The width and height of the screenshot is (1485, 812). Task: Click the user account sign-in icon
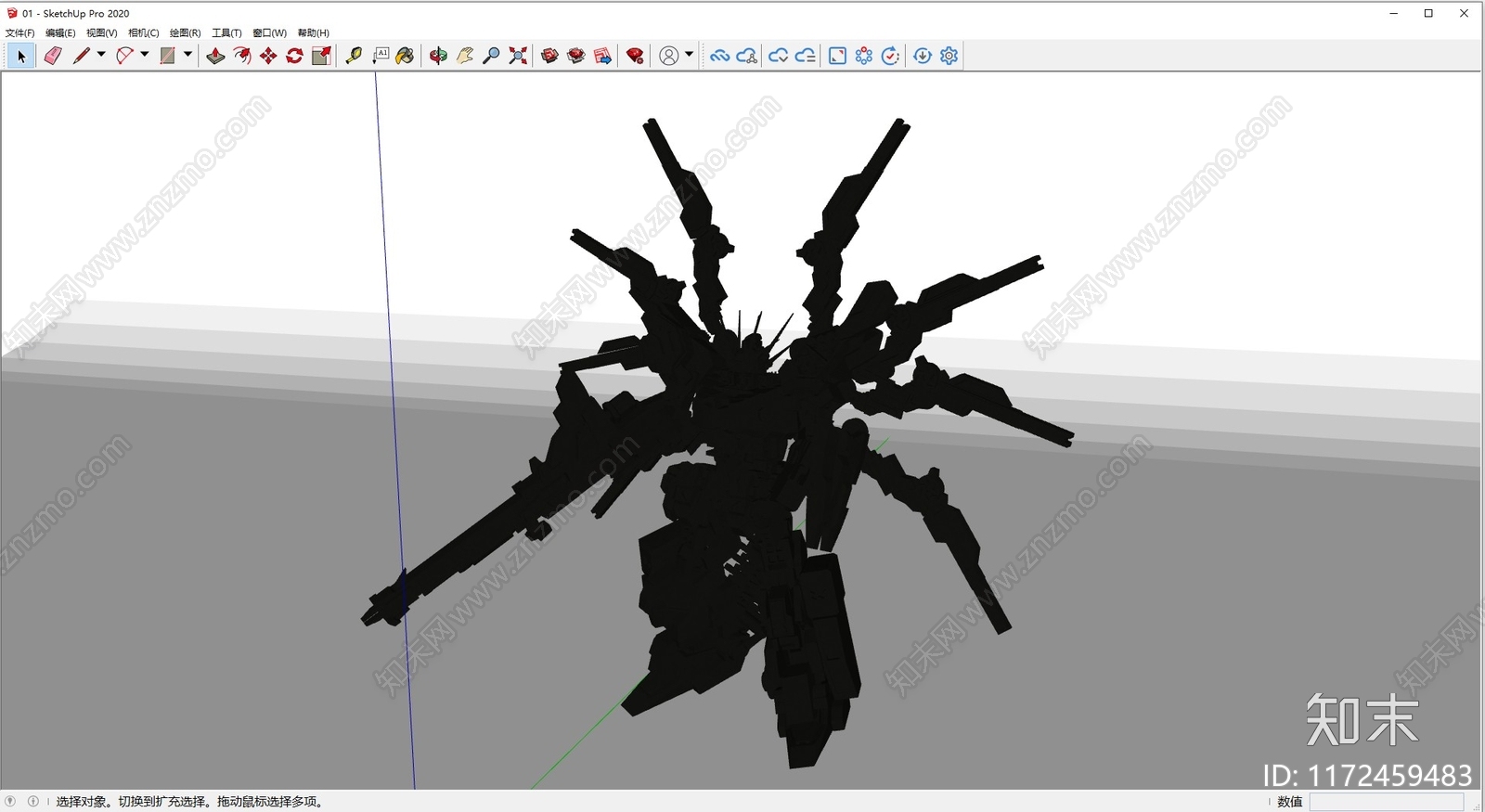(x=668, y=56)
